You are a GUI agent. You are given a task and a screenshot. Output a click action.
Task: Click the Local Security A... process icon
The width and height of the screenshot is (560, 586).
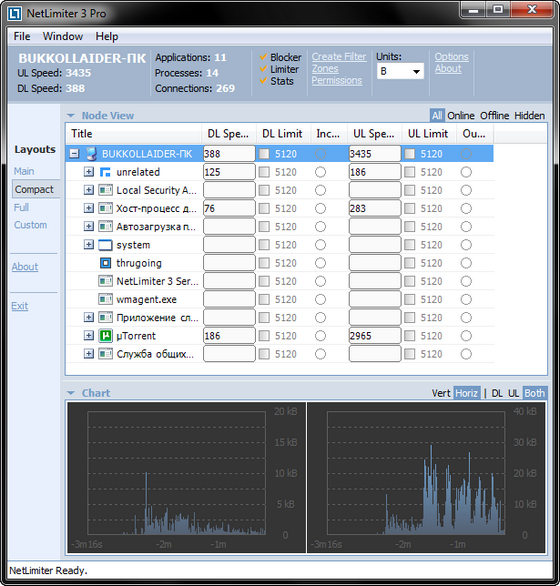[105, 190]
